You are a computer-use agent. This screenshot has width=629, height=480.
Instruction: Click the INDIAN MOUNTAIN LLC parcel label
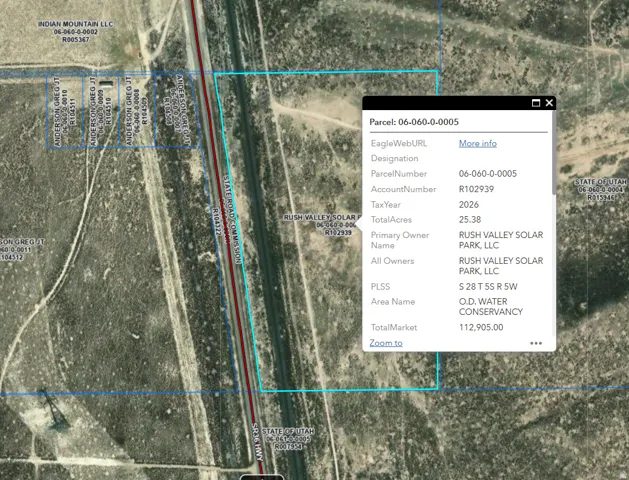pos(75,32)
